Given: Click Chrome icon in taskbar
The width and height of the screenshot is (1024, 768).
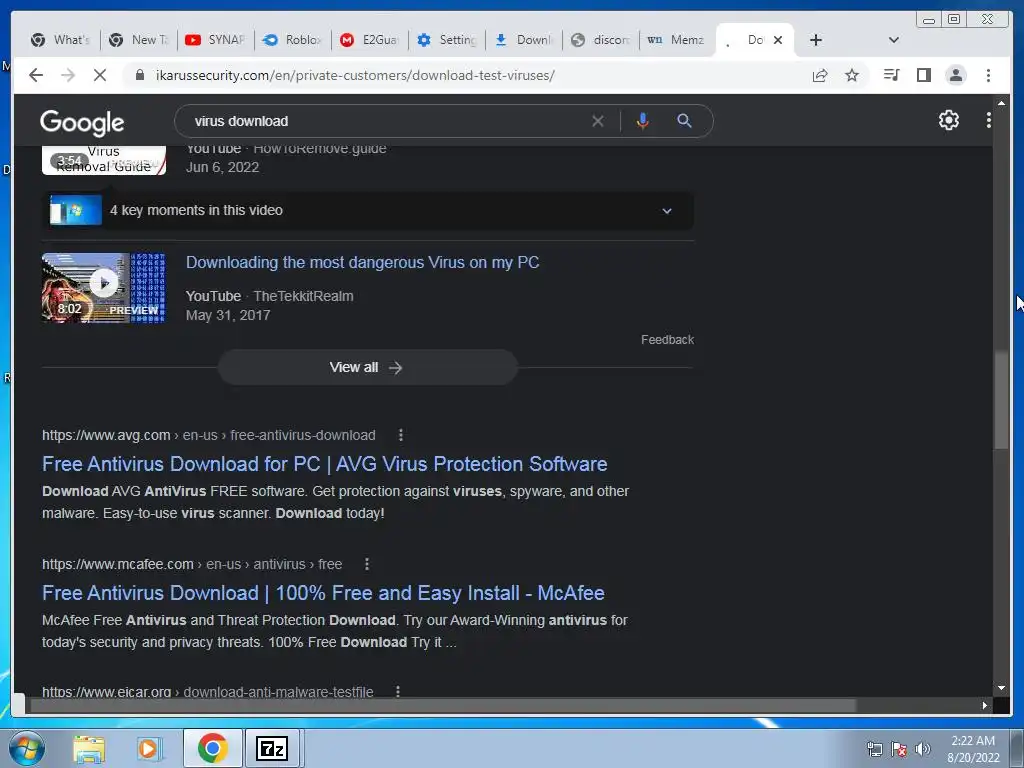Looking at the screenshot, I should point(212,748).
